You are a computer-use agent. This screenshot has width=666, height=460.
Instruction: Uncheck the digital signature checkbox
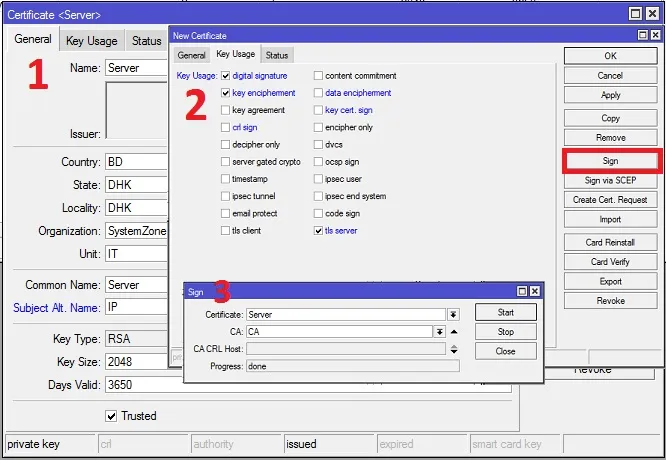tap(226, 76)
